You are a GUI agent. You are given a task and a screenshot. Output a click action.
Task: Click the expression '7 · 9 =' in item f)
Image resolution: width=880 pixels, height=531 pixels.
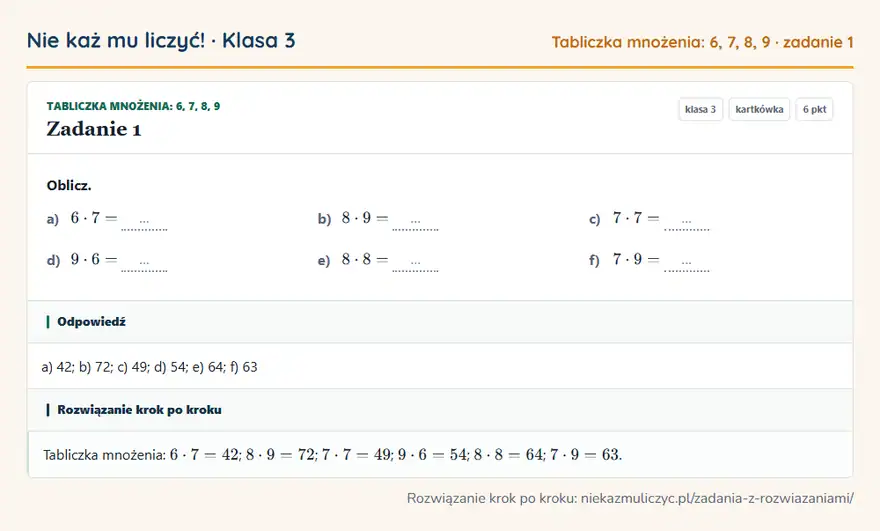(x=636, y=259)
